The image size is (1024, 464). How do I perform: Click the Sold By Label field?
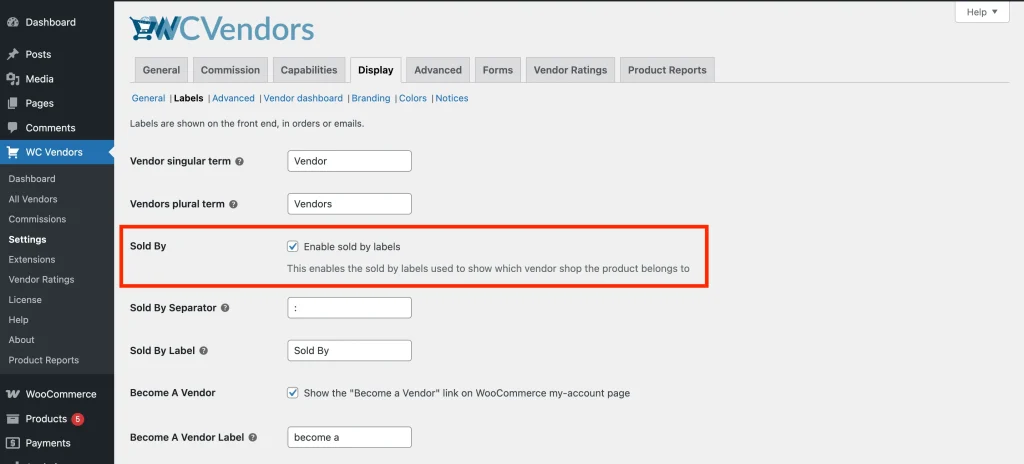point(349,350)
